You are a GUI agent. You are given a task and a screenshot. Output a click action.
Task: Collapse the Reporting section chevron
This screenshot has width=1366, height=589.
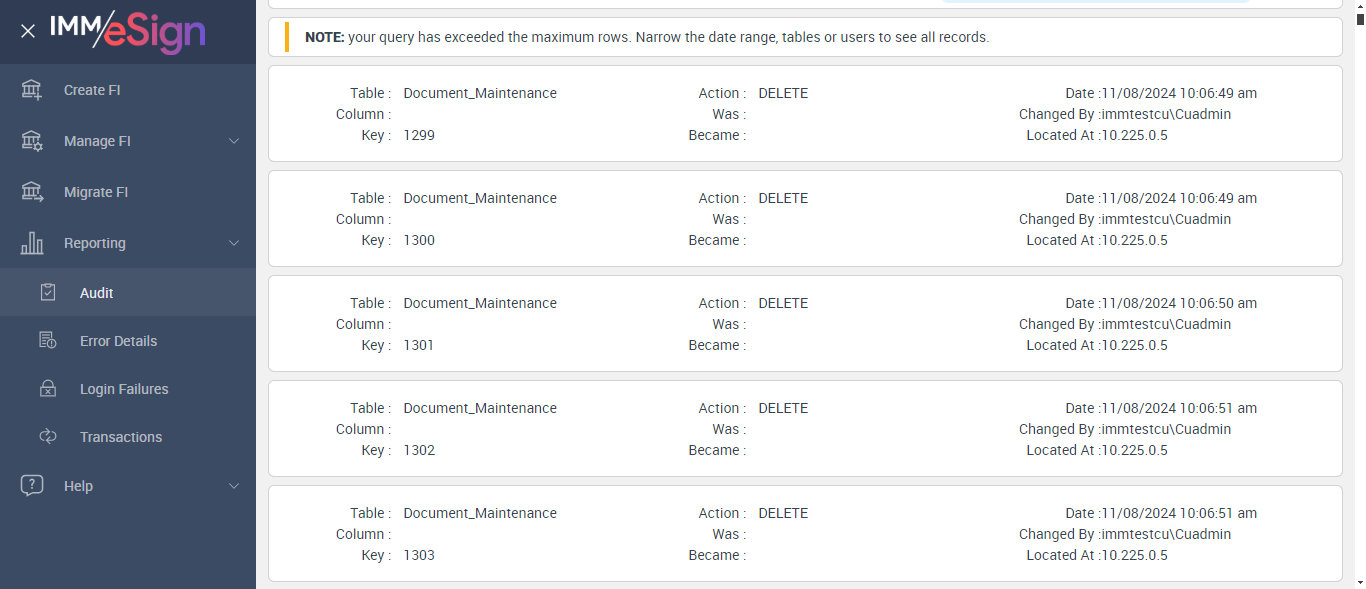234,243
